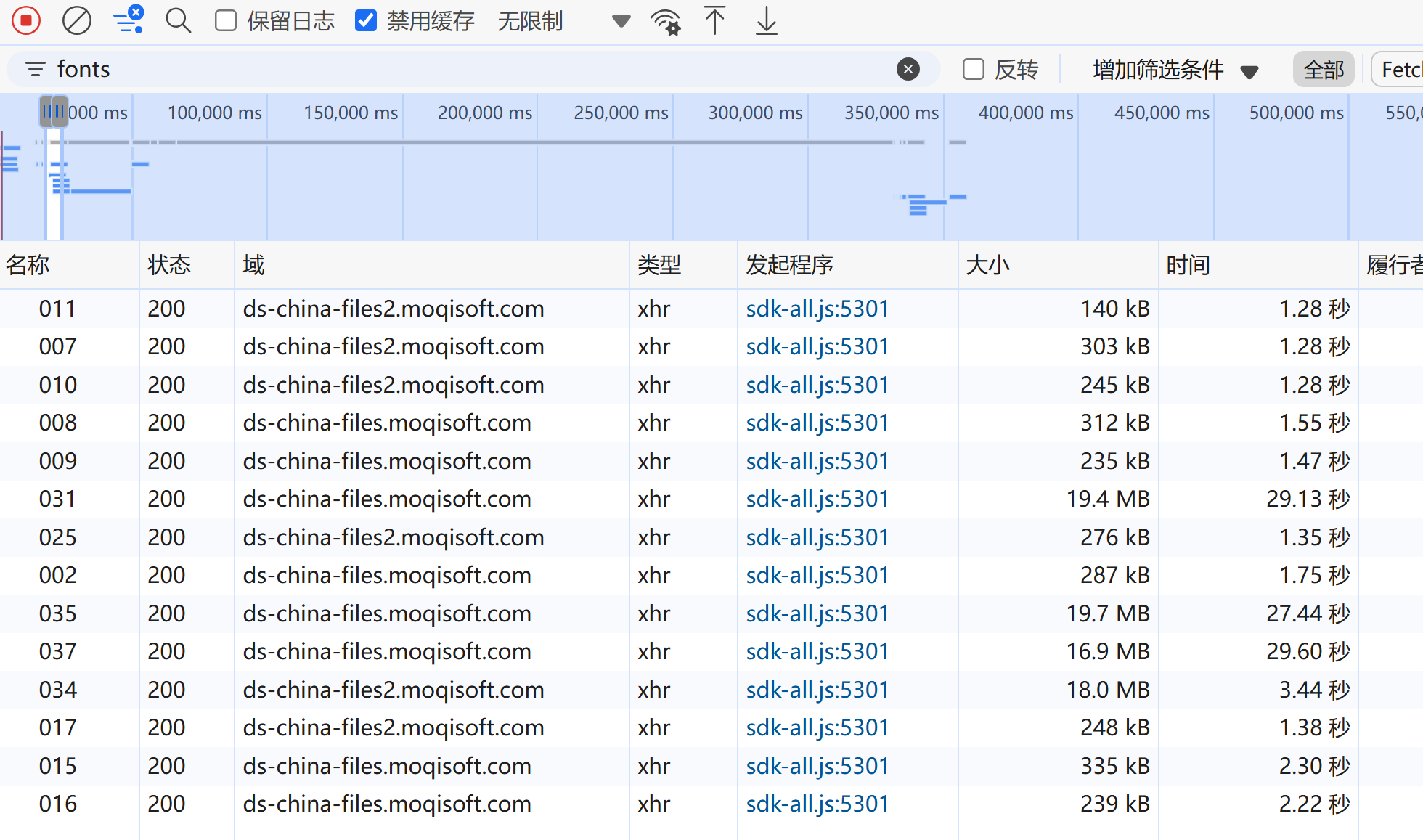Clear the fonts filter text
This screenshot has height=840, width=1423.
coord(908,69)
